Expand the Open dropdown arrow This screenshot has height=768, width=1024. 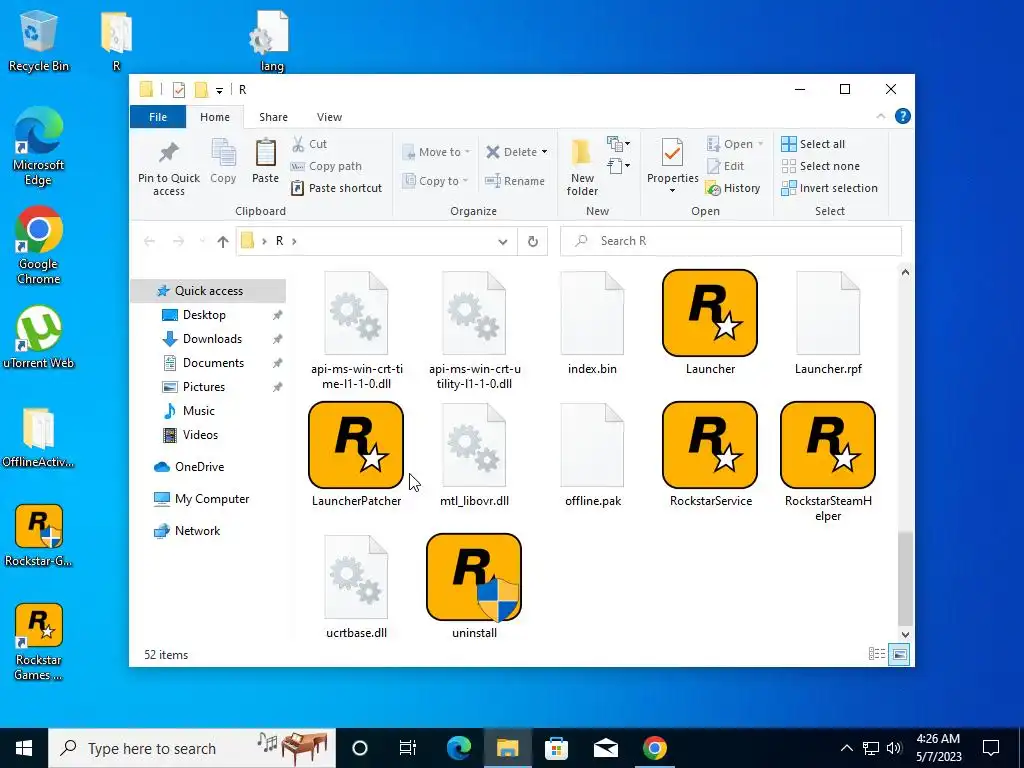[x=760, y=144]
